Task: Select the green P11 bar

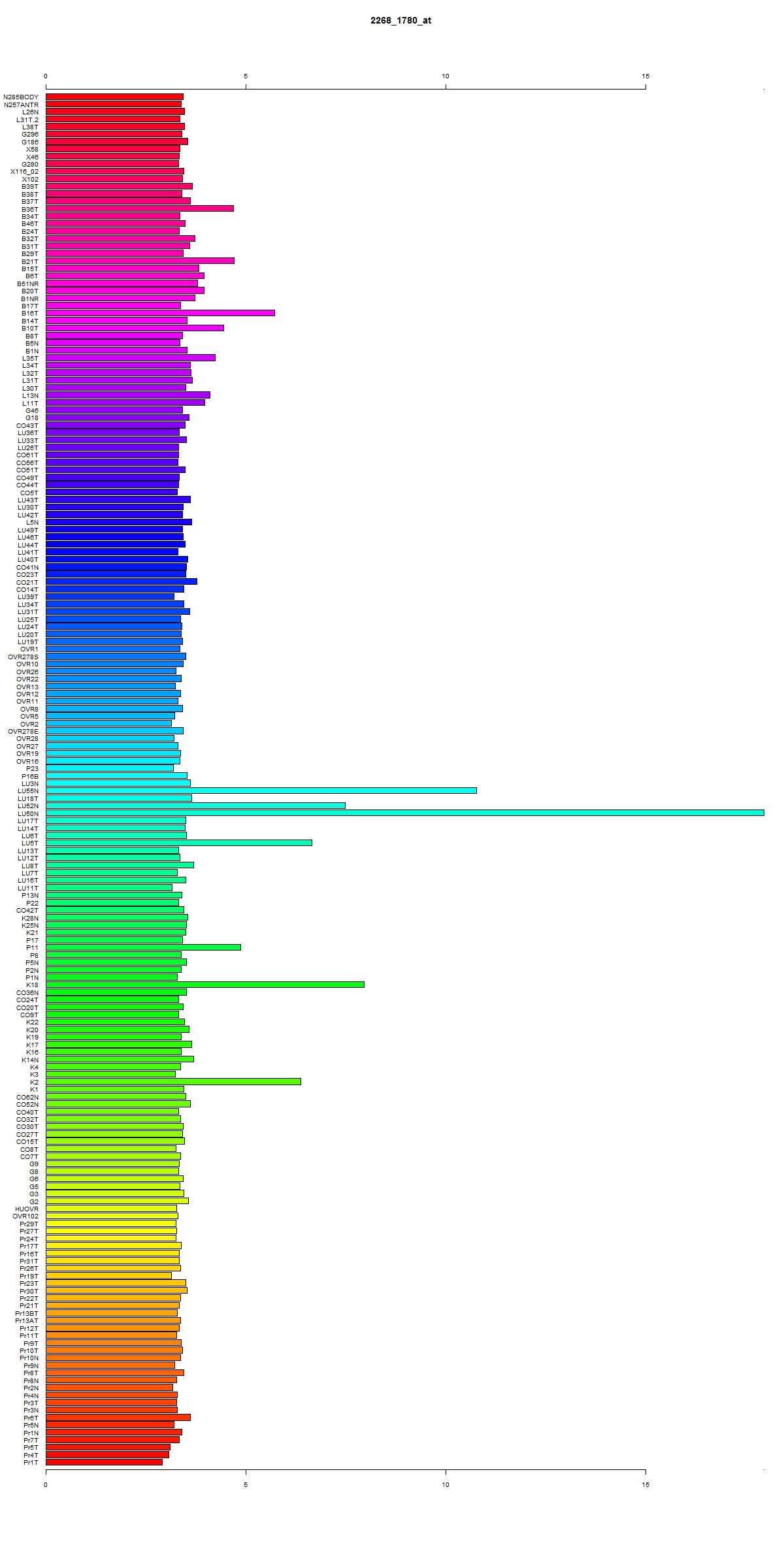Action: click(143, 948)
